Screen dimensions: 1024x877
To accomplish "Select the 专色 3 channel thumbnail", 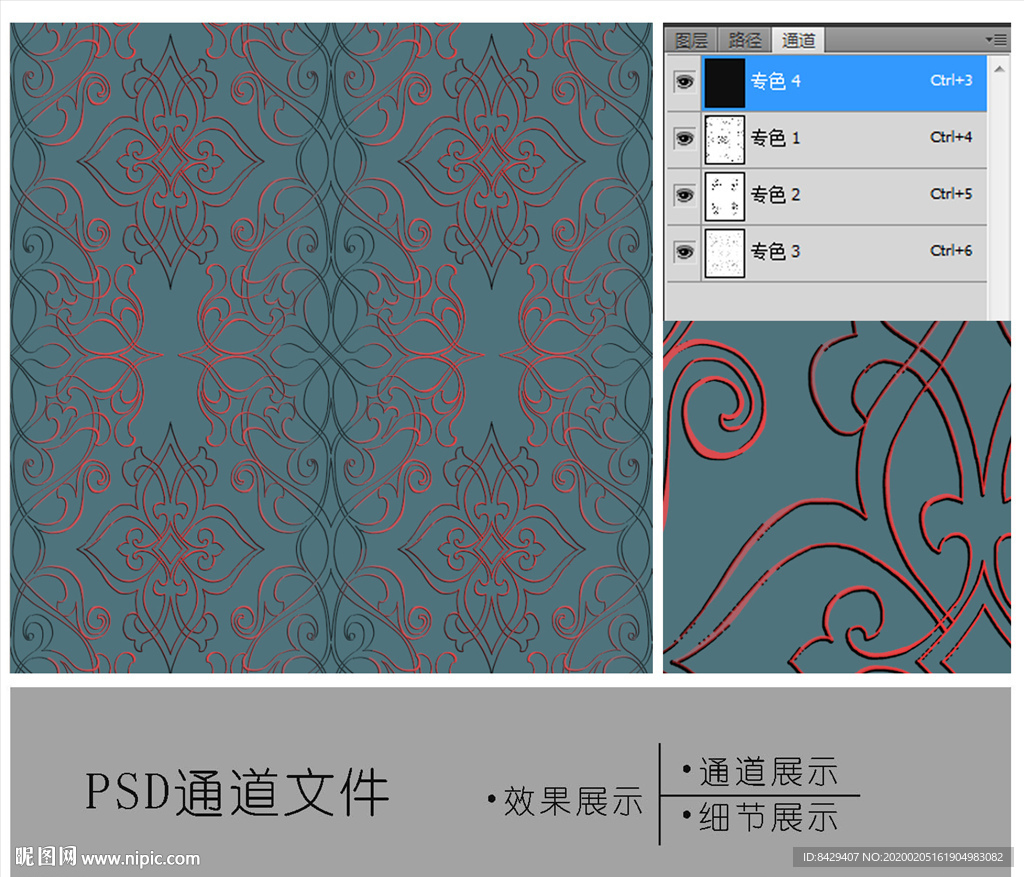I will 724,253.
